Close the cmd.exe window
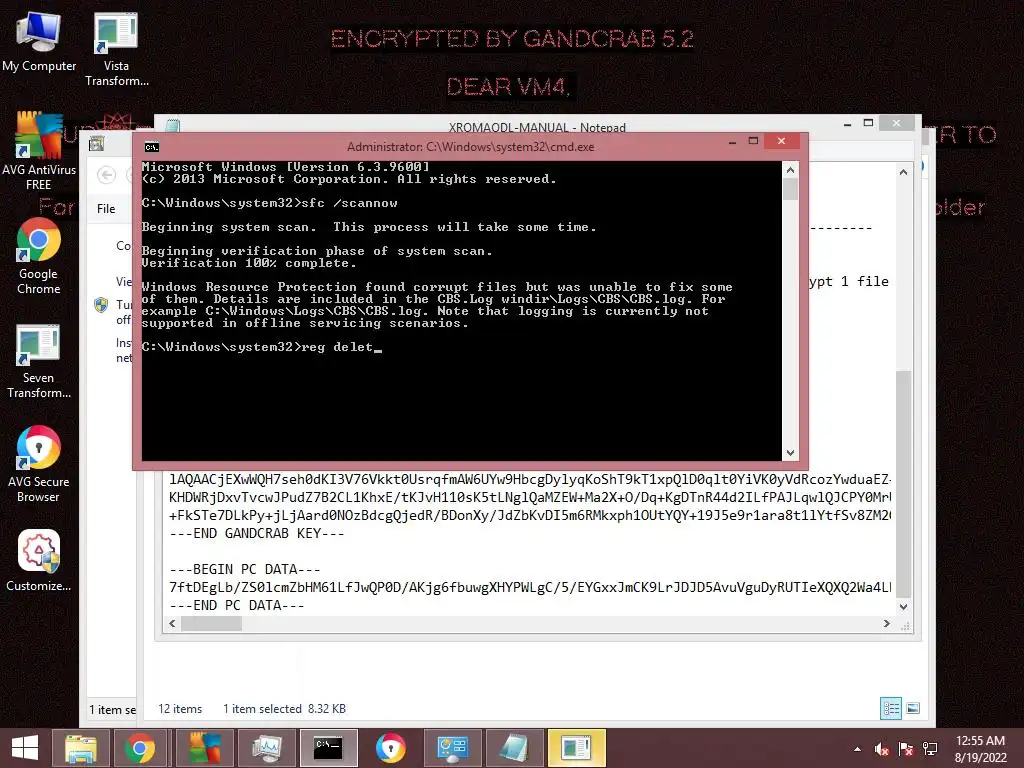Screen dimensions: 1024x768 click(781, 141)
